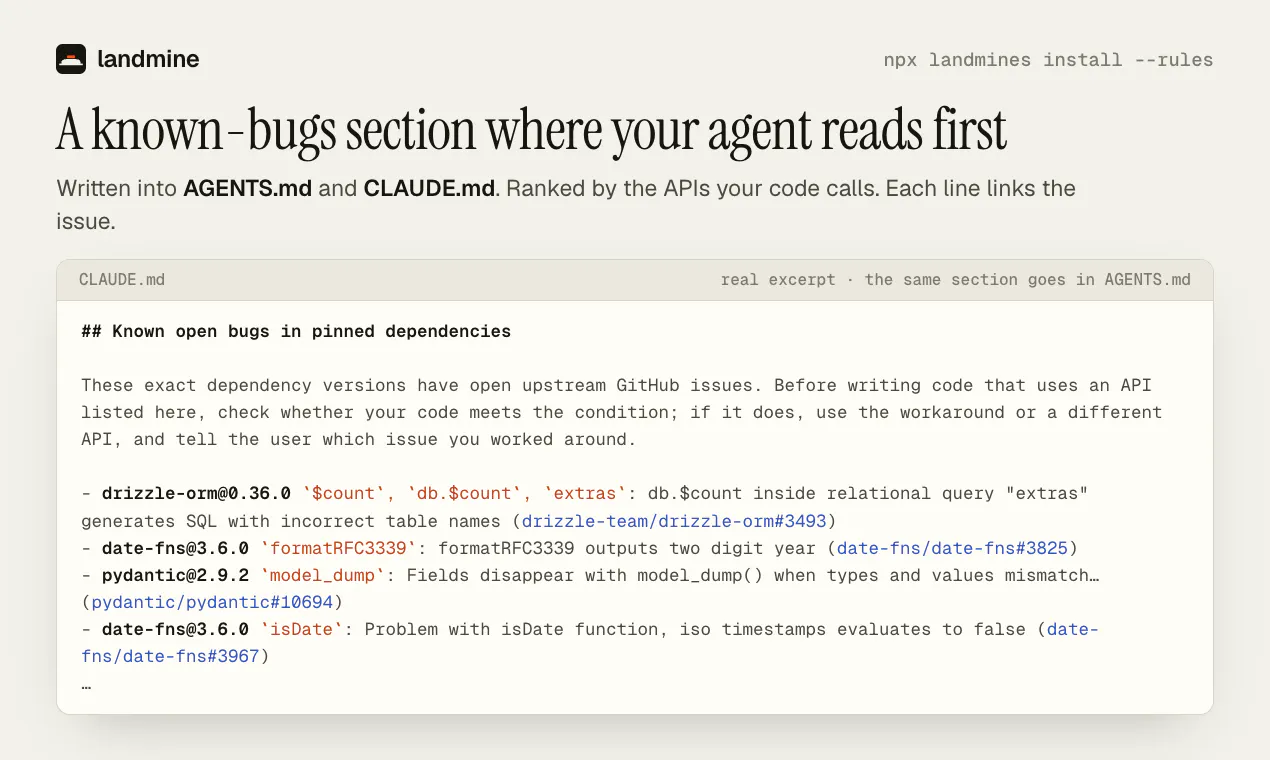
Task: Click the landmine brand name
Action: coord(148,59)
